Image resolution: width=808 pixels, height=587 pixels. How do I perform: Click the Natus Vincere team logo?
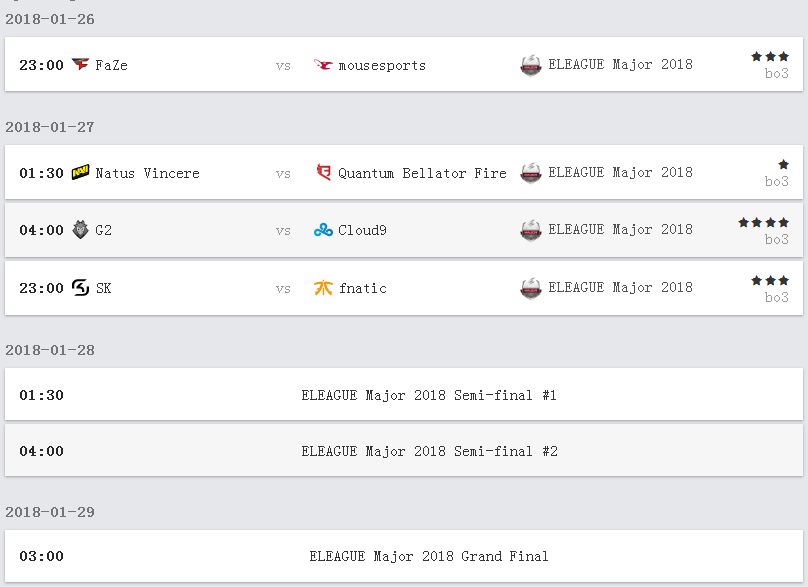tap(80, 172)
